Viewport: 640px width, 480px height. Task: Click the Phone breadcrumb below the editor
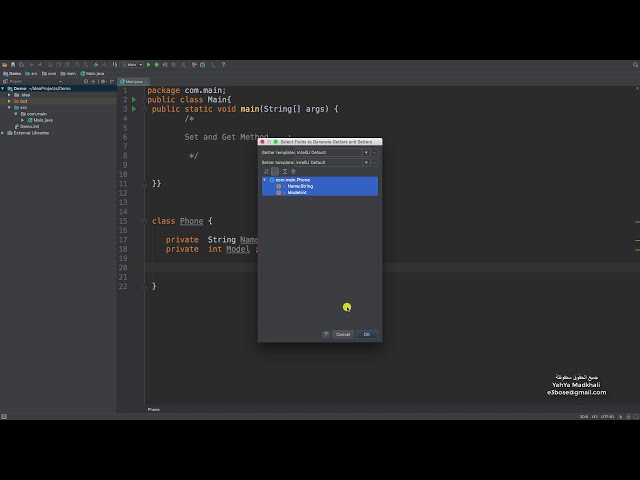click(x=153, y=409)
